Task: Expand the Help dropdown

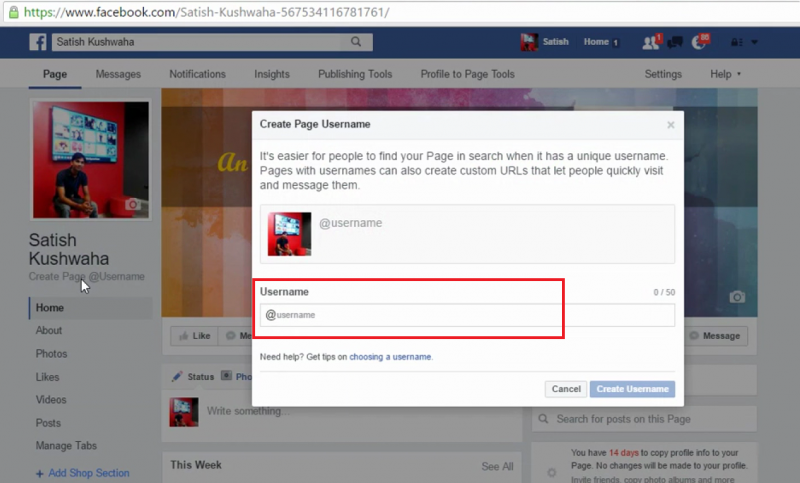Action: point(725,74)
